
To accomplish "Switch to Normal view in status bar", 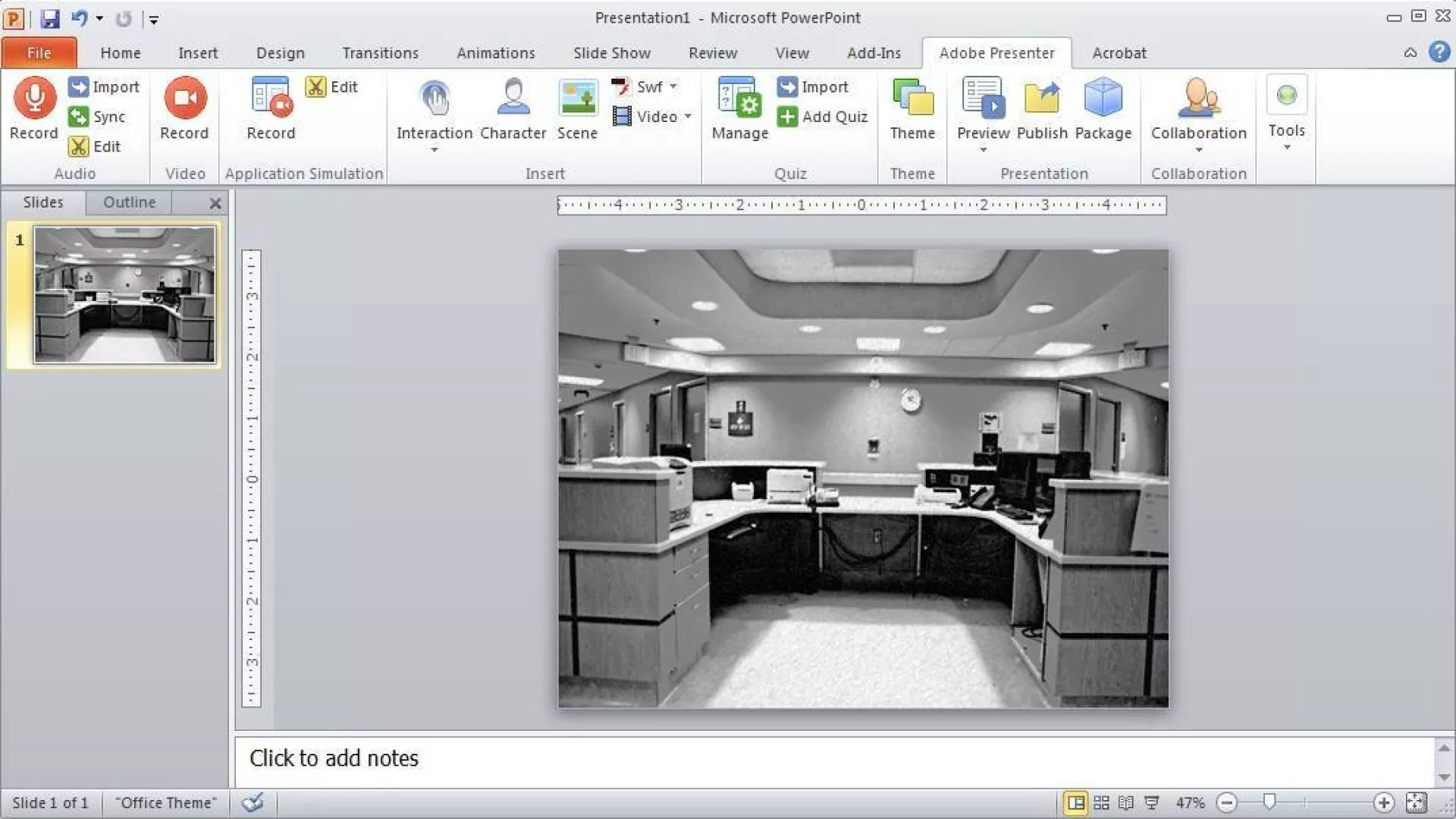I will (x=1075, y=802).
